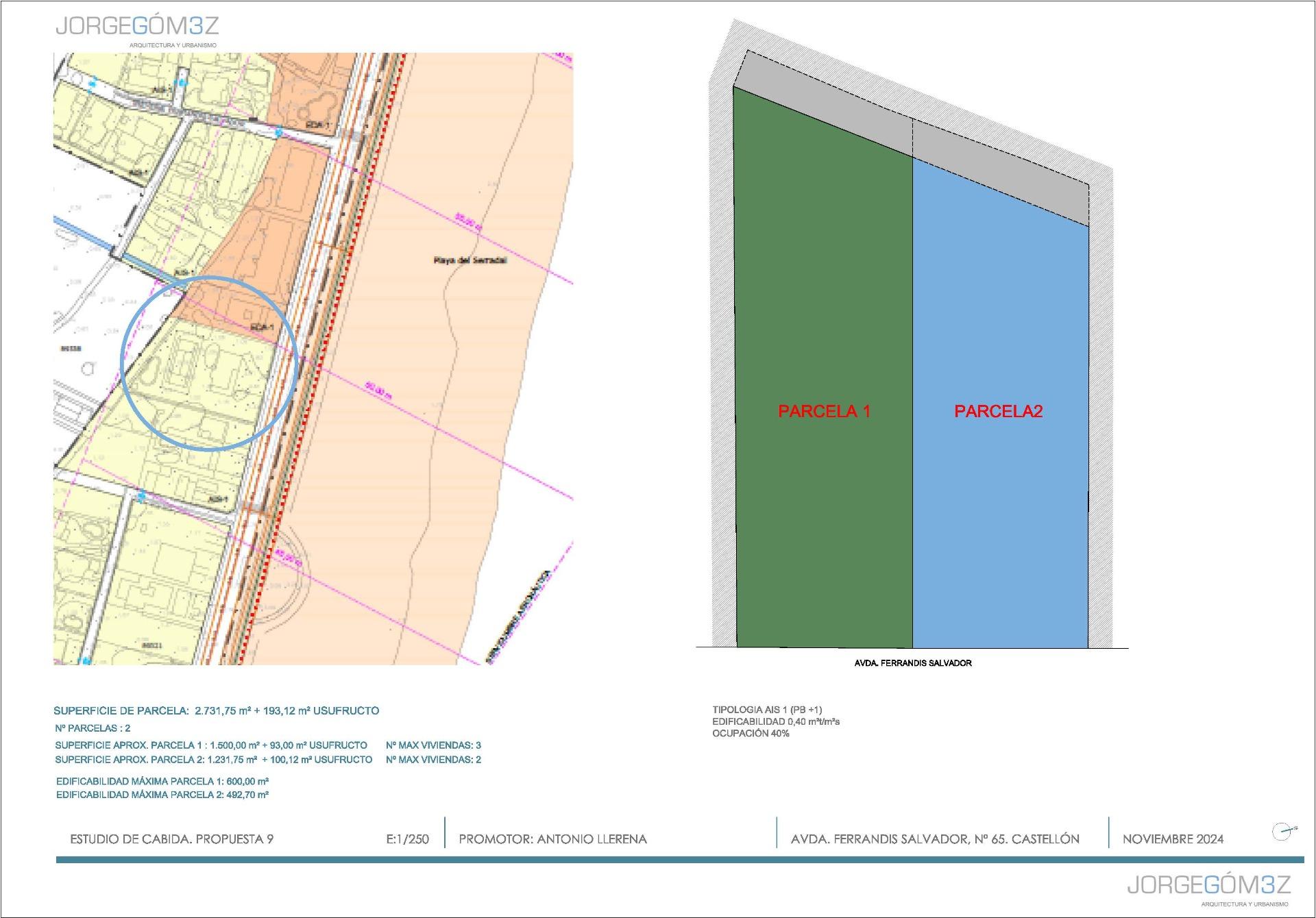
Task: Click the red PARCELA2 label
Action: (x=998, y=411)
